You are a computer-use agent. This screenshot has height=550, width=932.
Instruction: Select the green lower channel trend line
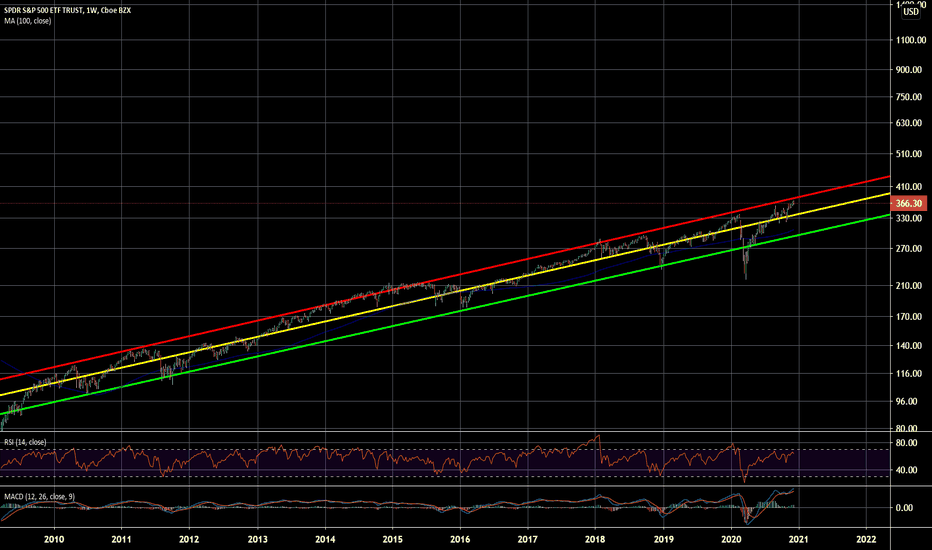446,314
